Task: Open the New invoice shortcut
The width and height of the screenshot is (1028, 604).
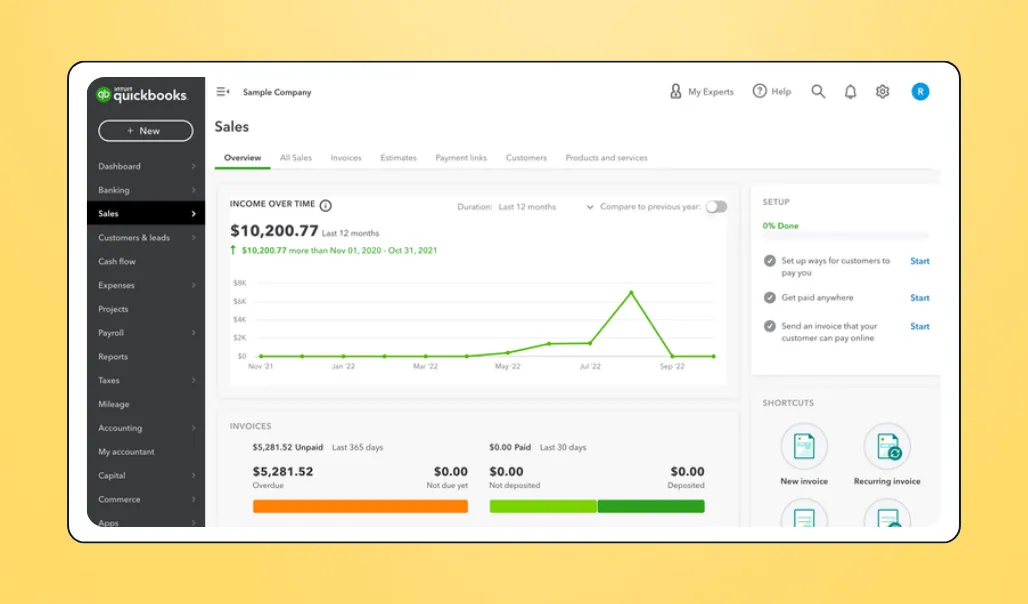Action: [x=804, y=445]
